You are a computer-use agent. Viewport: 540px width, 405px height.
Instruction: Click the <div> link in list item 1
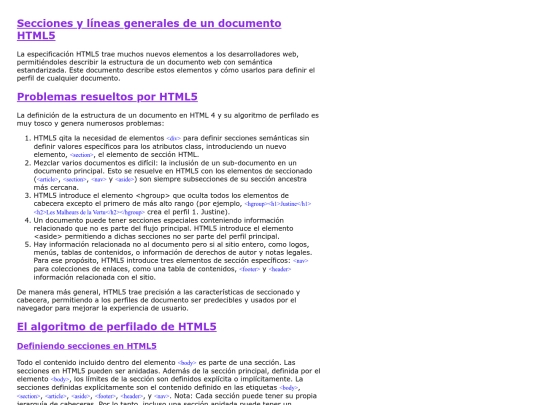(x=174, y=138)
